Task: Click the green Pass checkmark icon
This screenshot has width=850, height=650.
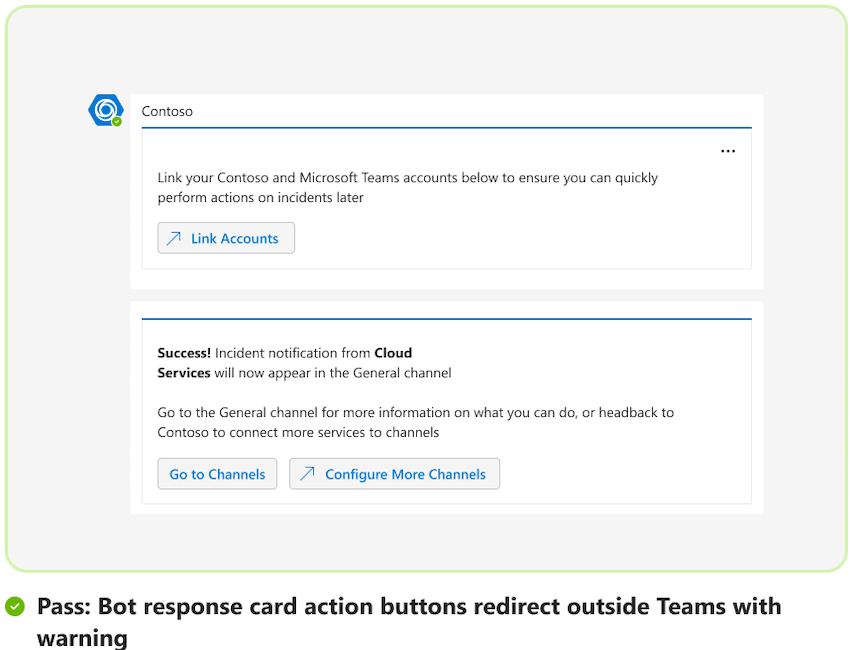Action: click(15, 606)
